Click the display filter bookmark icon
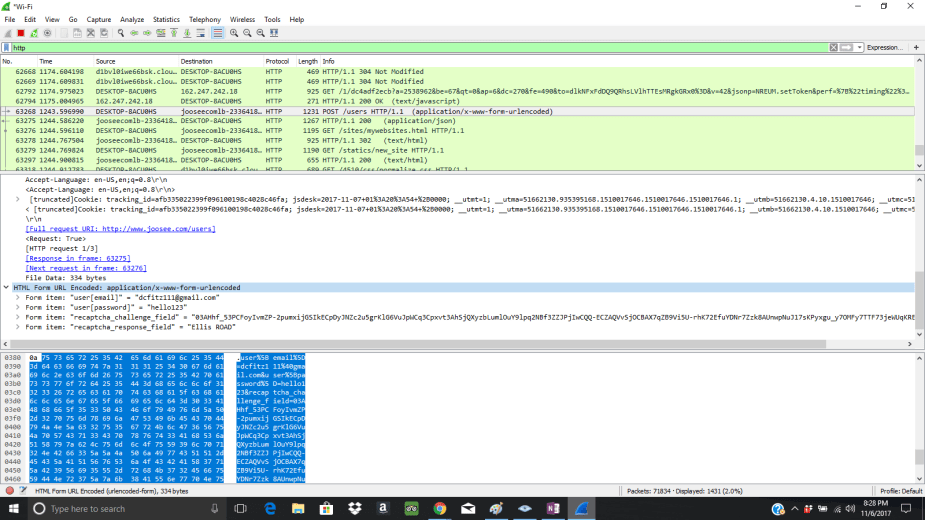 click(7, 47)
